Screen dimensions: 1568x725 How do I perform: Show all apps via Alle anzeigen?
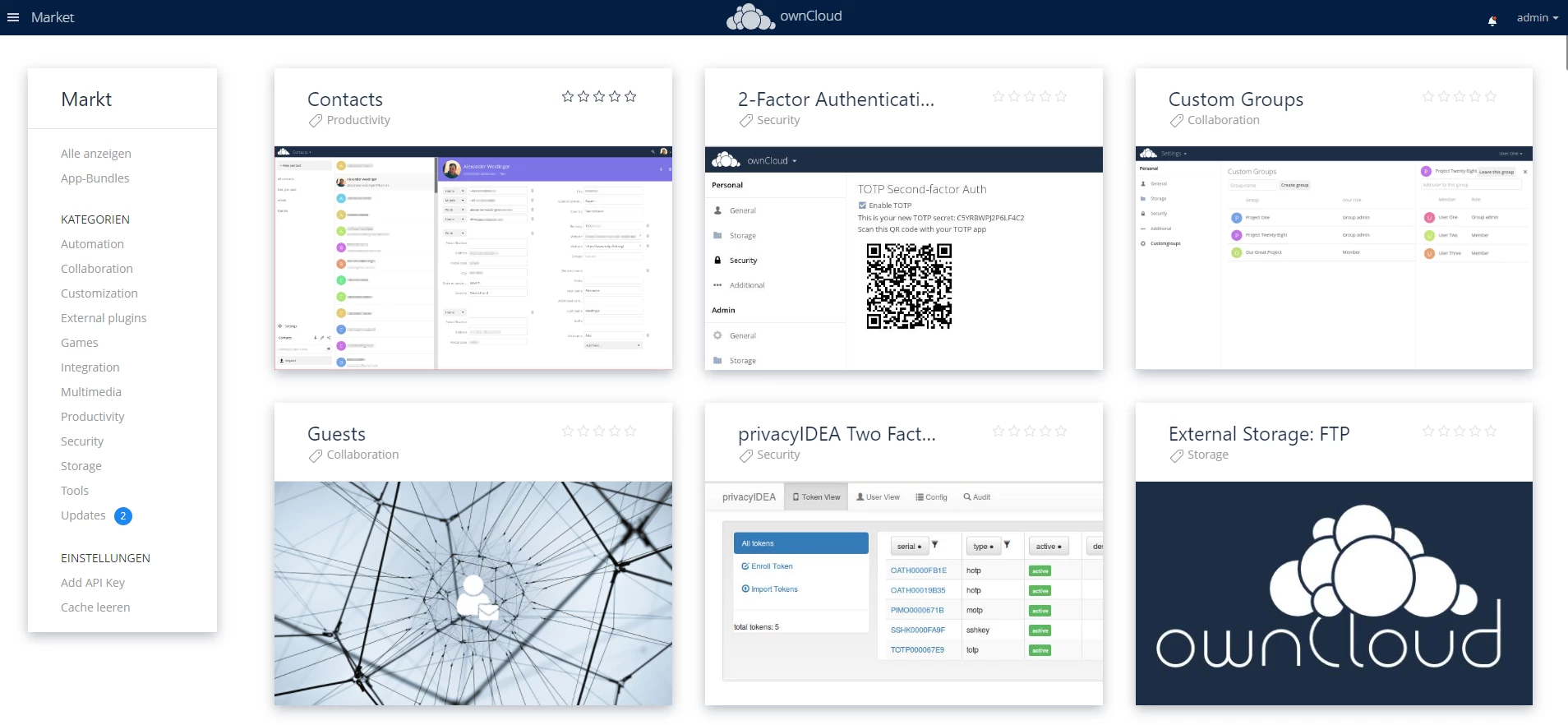click(96, 154)
